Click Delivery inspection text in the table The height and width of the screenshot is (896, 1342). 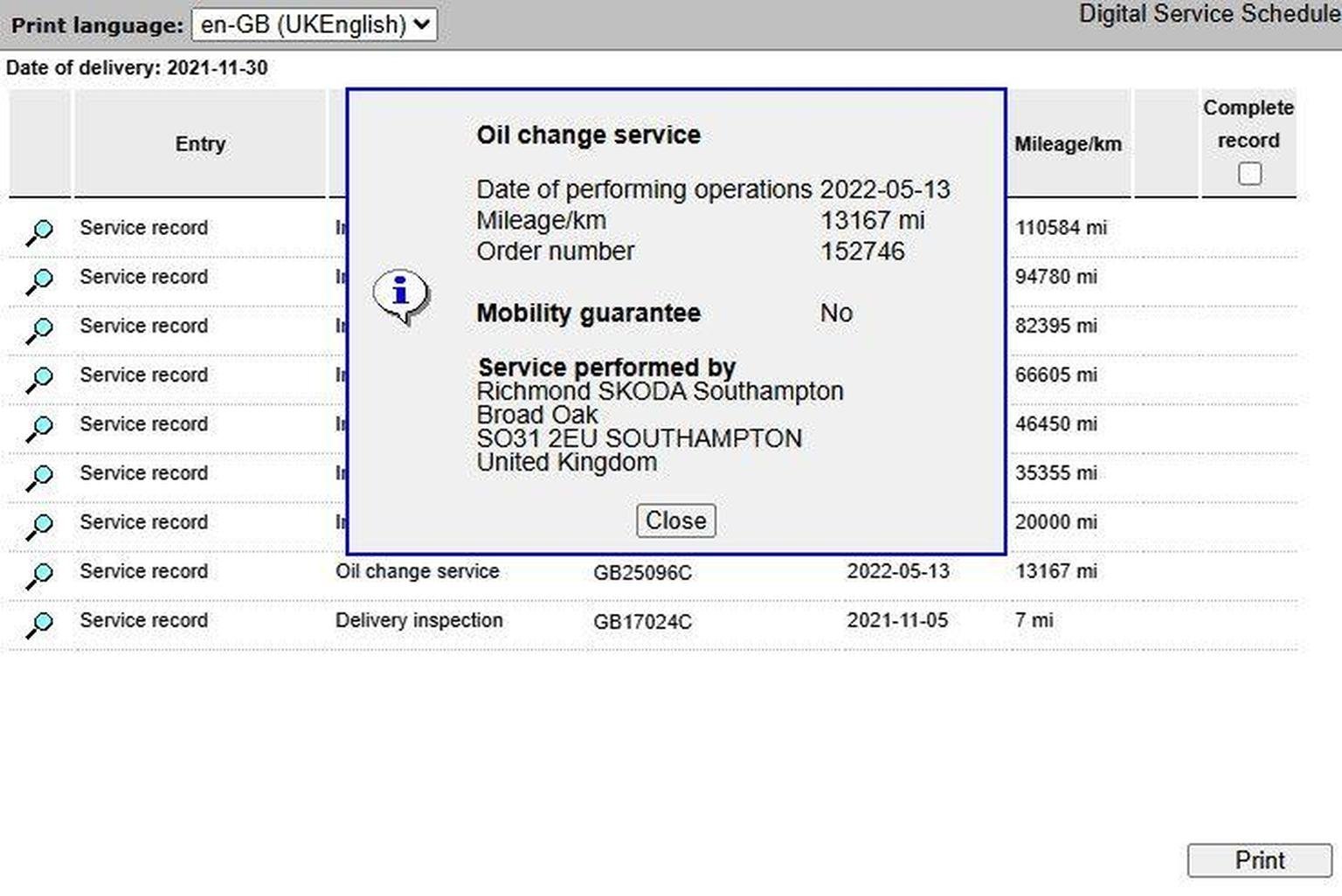419,620
